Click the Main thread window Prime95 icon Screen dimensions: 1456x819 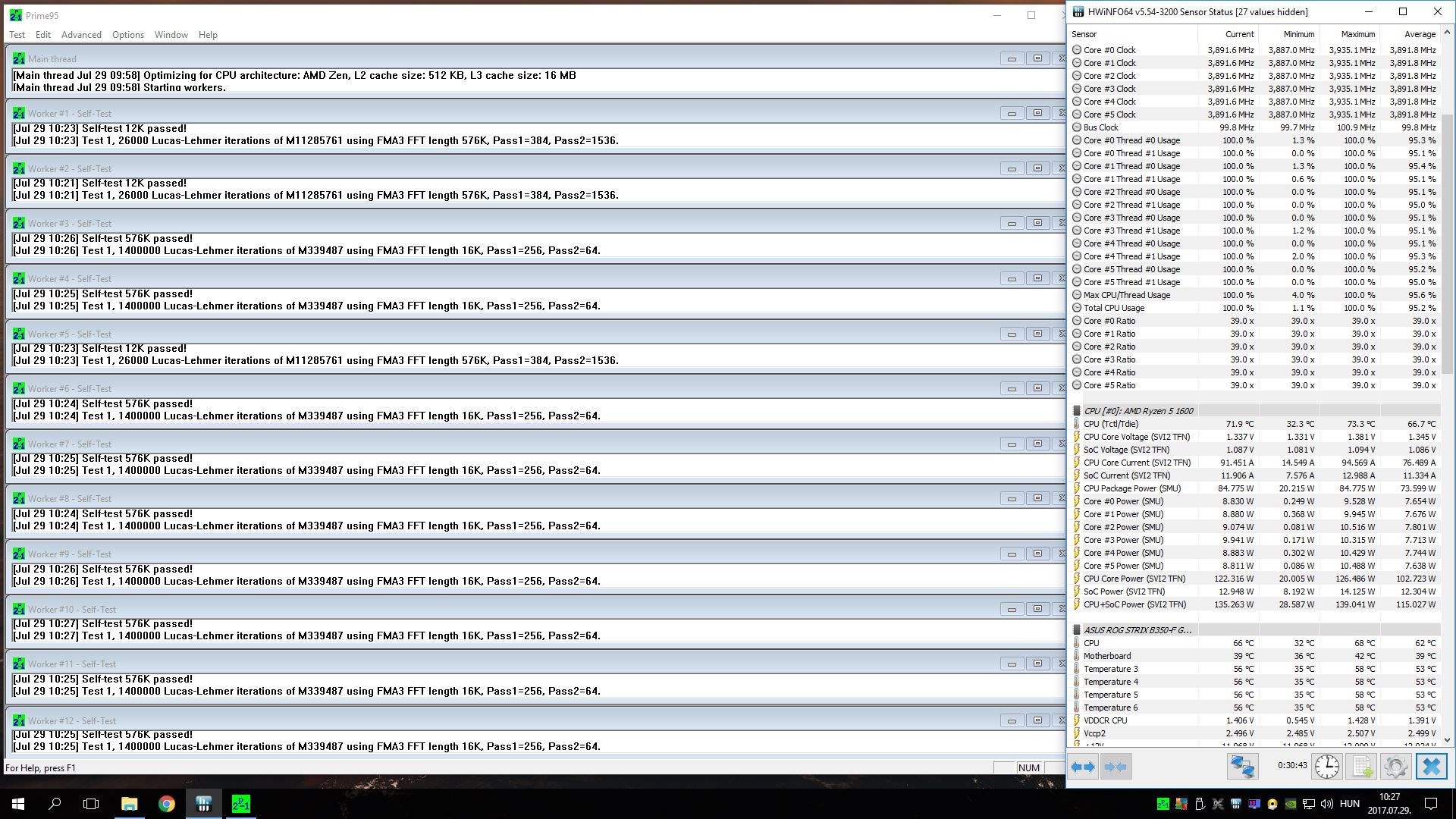point(19,58)
